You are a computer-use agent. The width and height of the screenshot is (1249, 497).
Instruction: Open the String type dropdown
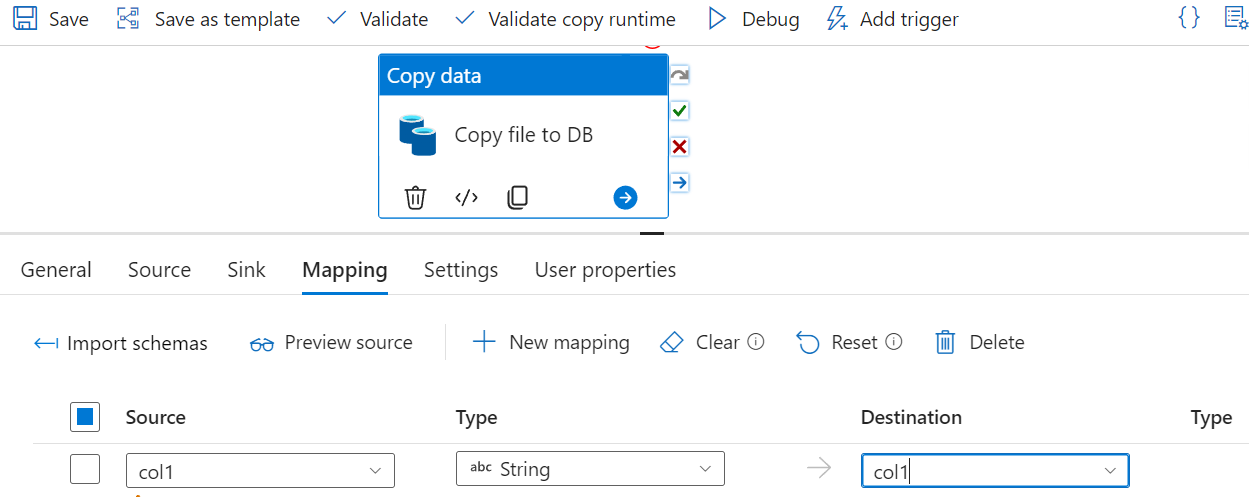[705, 470]
